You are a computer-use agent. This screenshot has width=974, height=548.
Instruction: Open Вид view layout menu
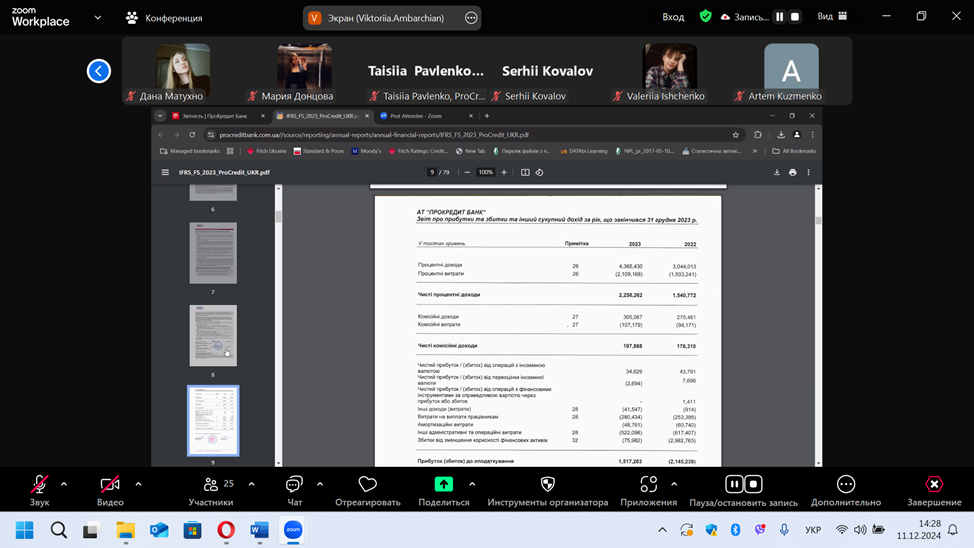tap(832, 17)
